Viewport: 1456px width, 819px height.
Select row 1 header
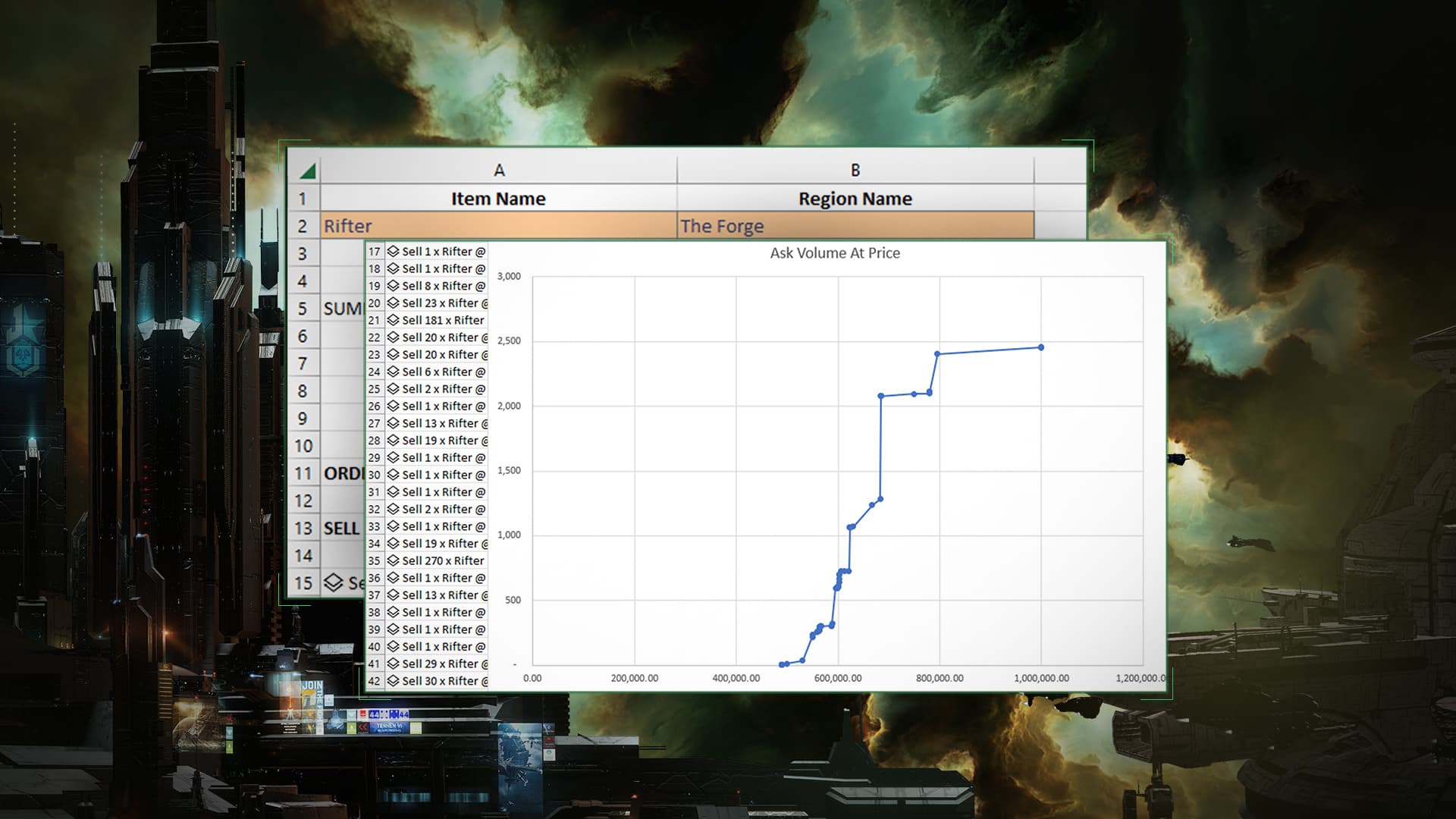303,199
